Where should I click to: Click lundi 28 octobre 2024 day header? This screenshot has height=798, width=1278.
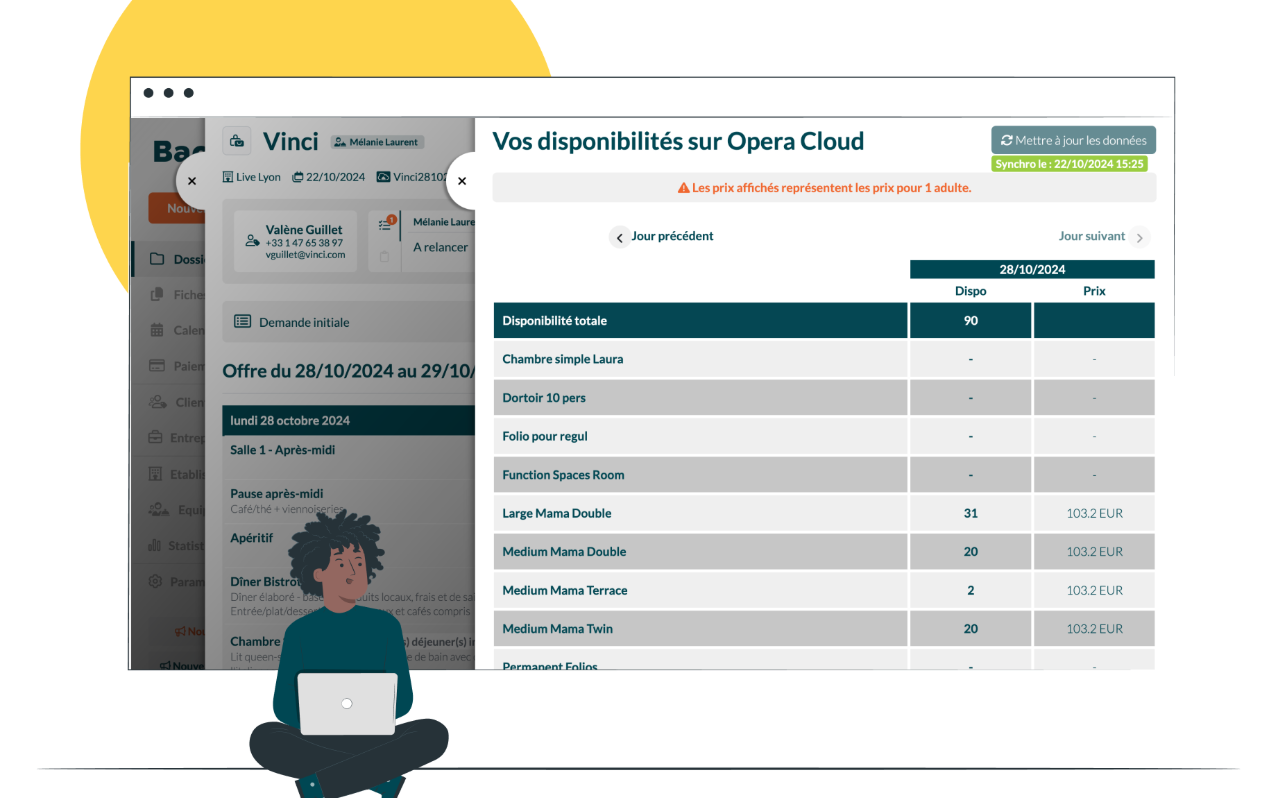pos(348,420)
